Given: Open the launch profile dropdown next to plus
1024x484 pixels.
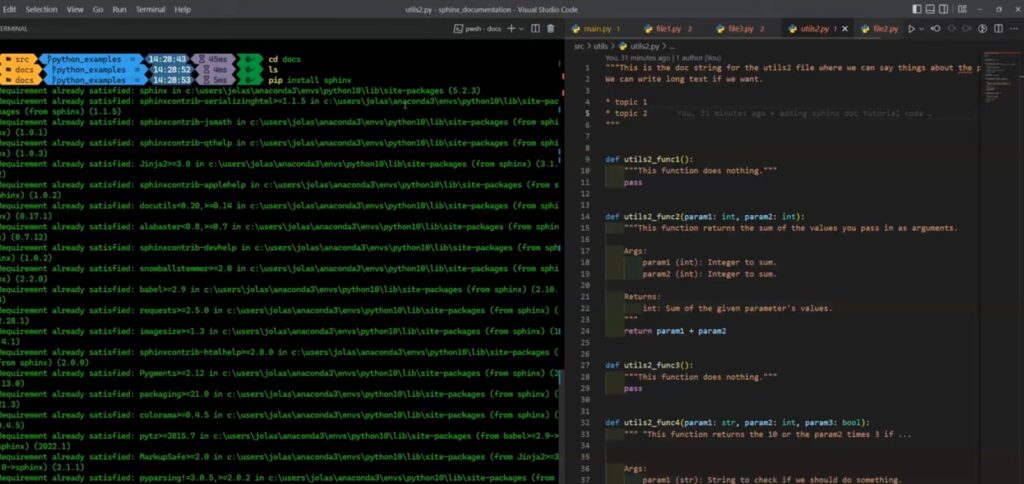Looking at the screenshot, I should click(x=521, y=29).
